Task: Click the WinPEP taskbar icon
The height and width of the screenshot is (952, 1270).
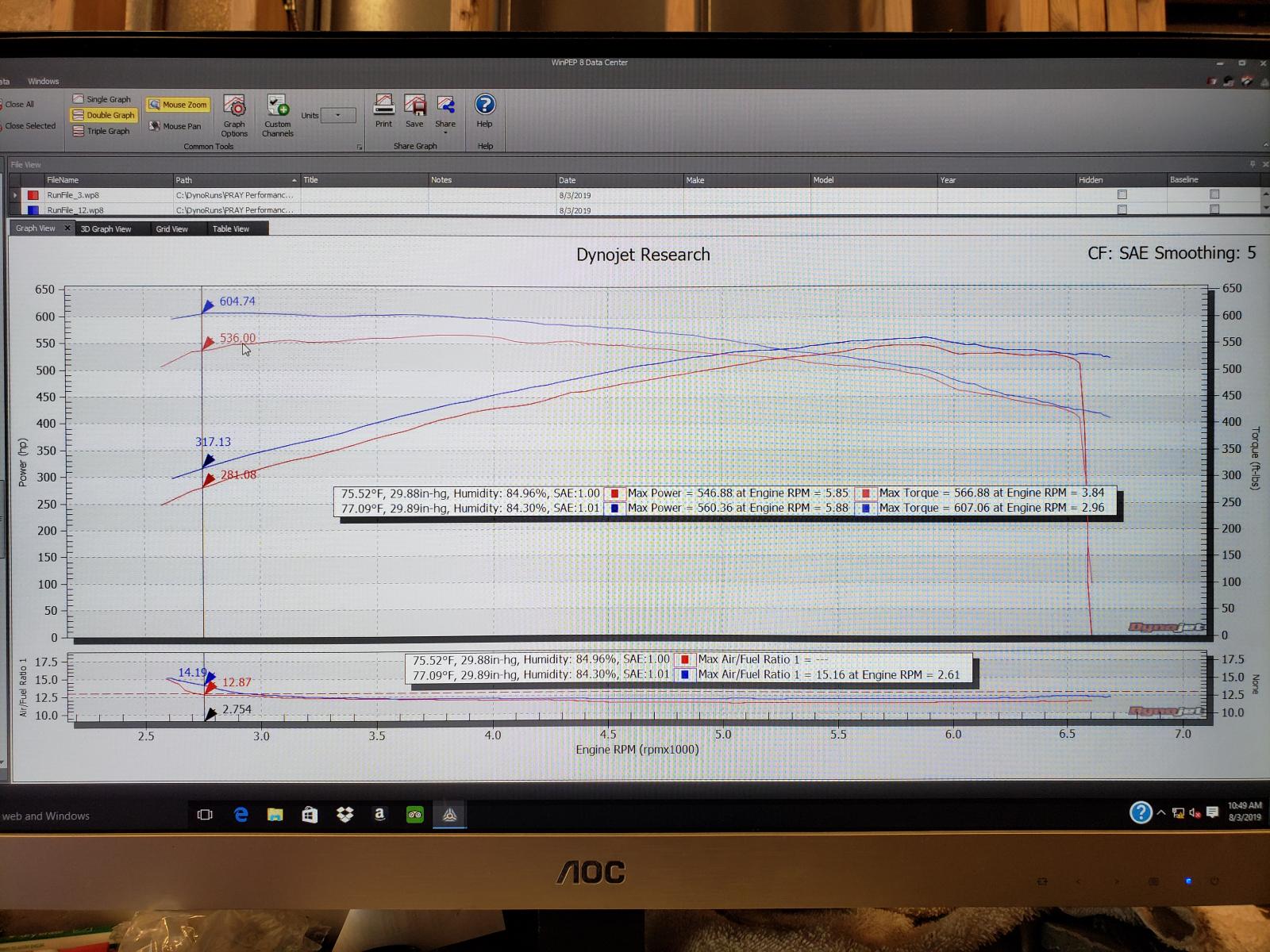Action: 449,815
